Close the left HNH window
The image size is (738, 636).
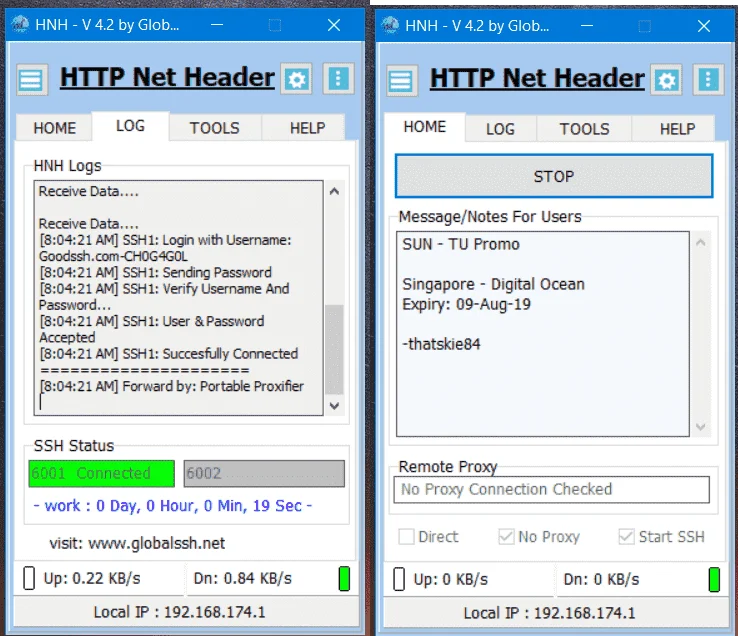tap(334, 24)
